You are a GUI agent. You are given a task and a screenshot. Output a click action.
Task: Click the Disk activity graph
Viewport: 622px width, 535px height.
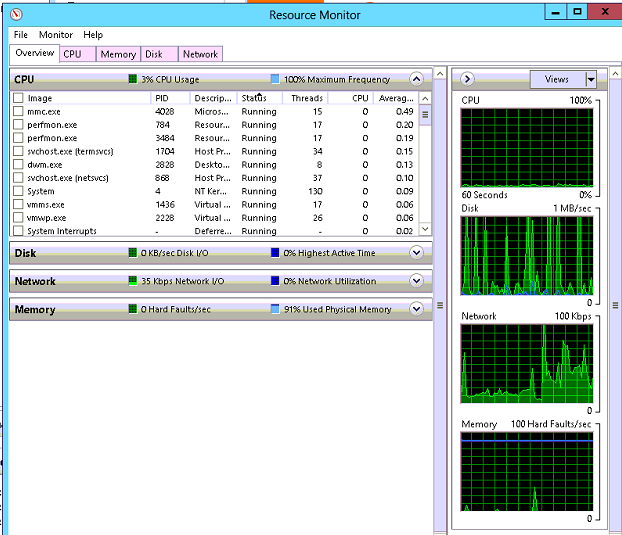[x=527, y=256]
